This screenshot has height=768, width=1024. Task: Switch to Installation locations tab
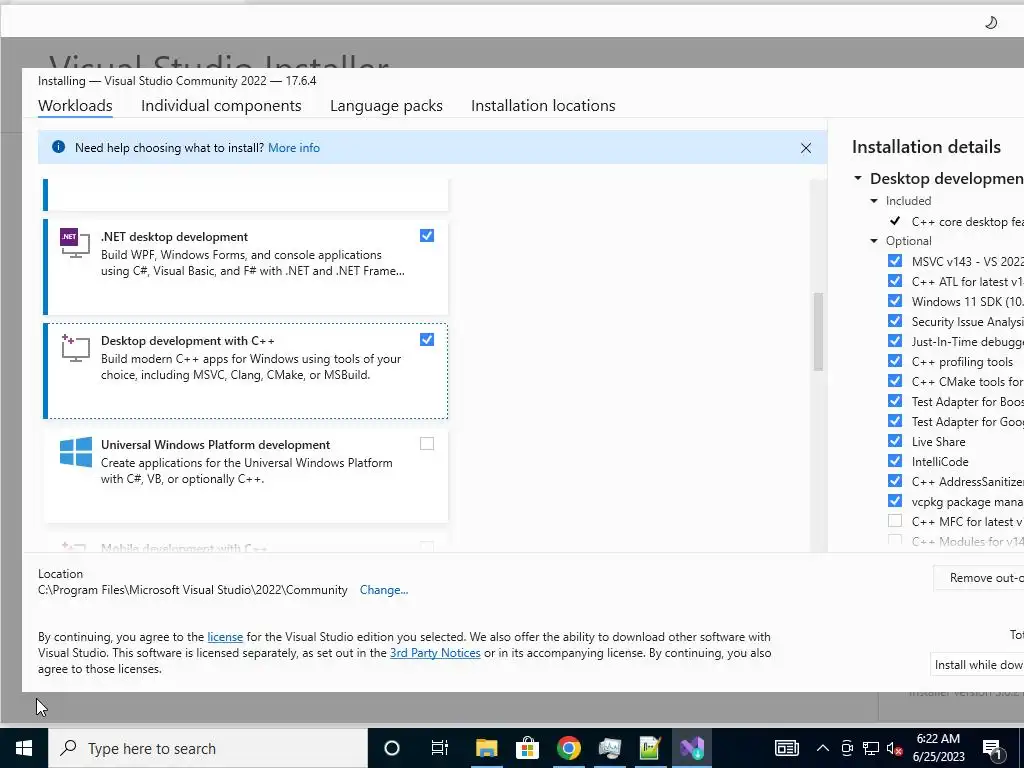tap(543, 106)
